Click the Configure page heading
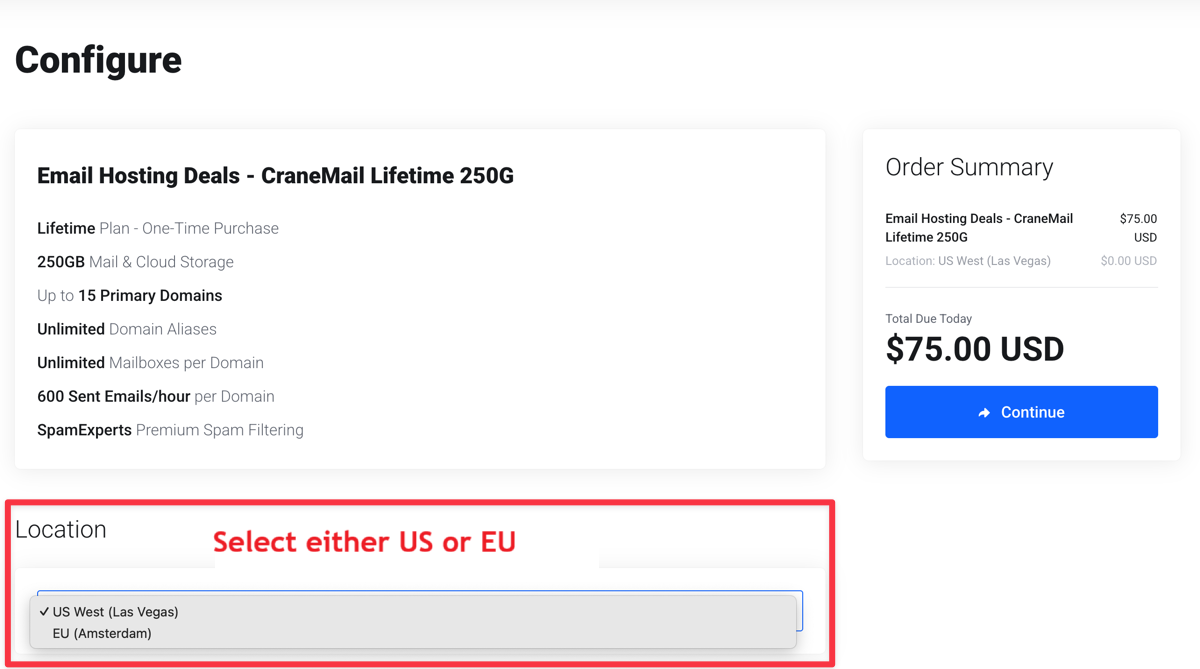 [98, 60]
